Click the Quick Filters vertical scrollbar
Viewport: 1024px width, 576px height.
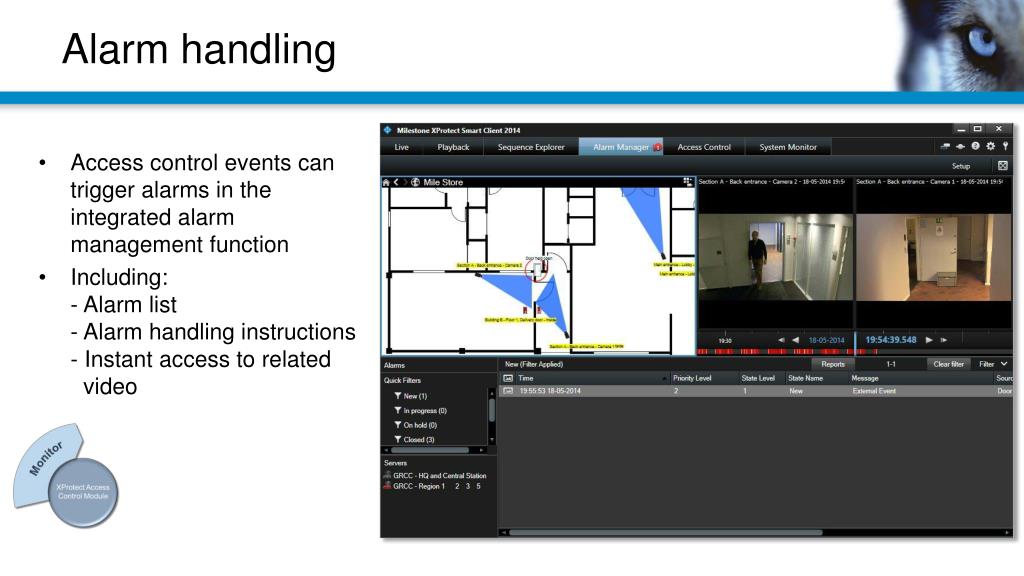tap(492, 411)
